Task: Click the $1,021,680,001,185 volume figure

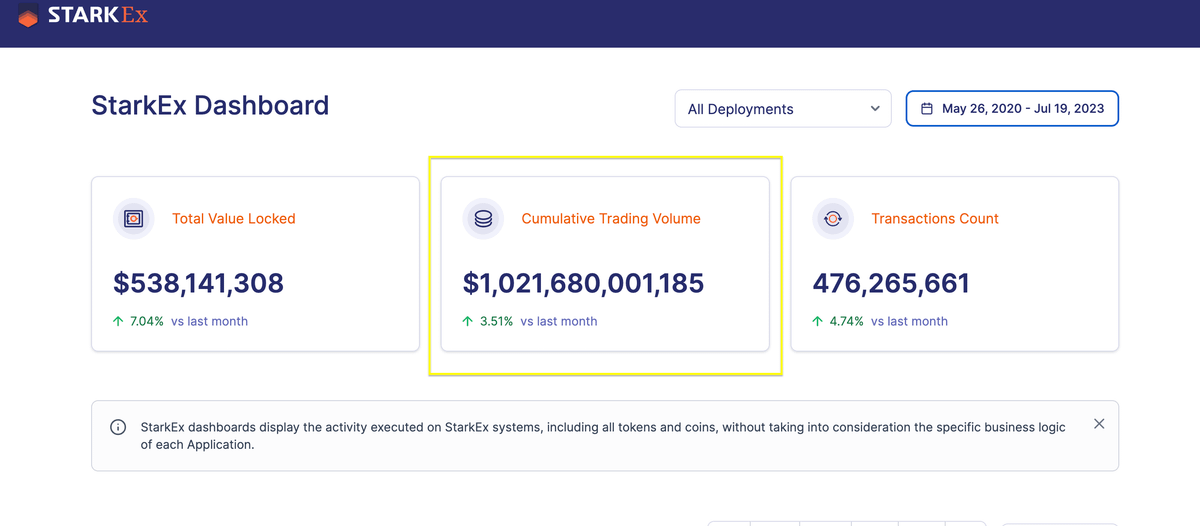Action: [x=583, y=283]
